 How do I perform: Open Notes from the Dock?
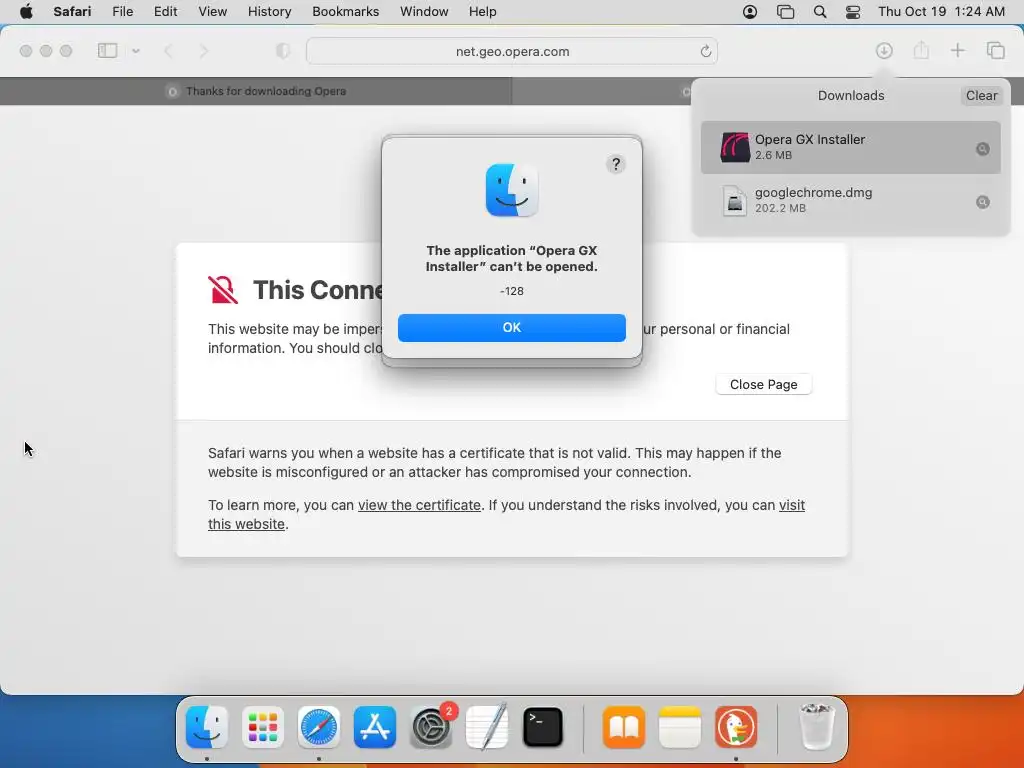[x=680, y=727]
